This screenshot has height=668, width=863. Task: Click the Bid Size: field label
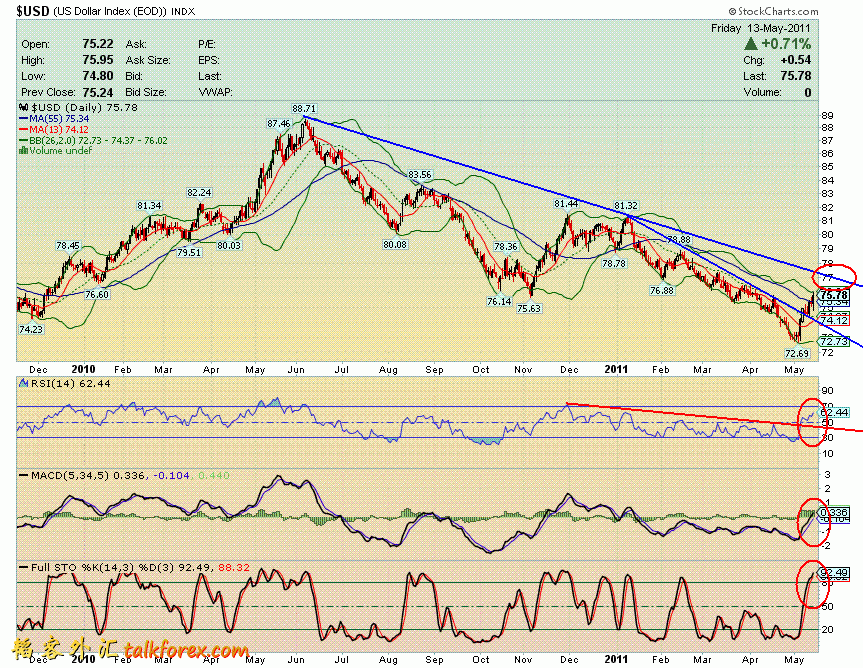[146, 92]
